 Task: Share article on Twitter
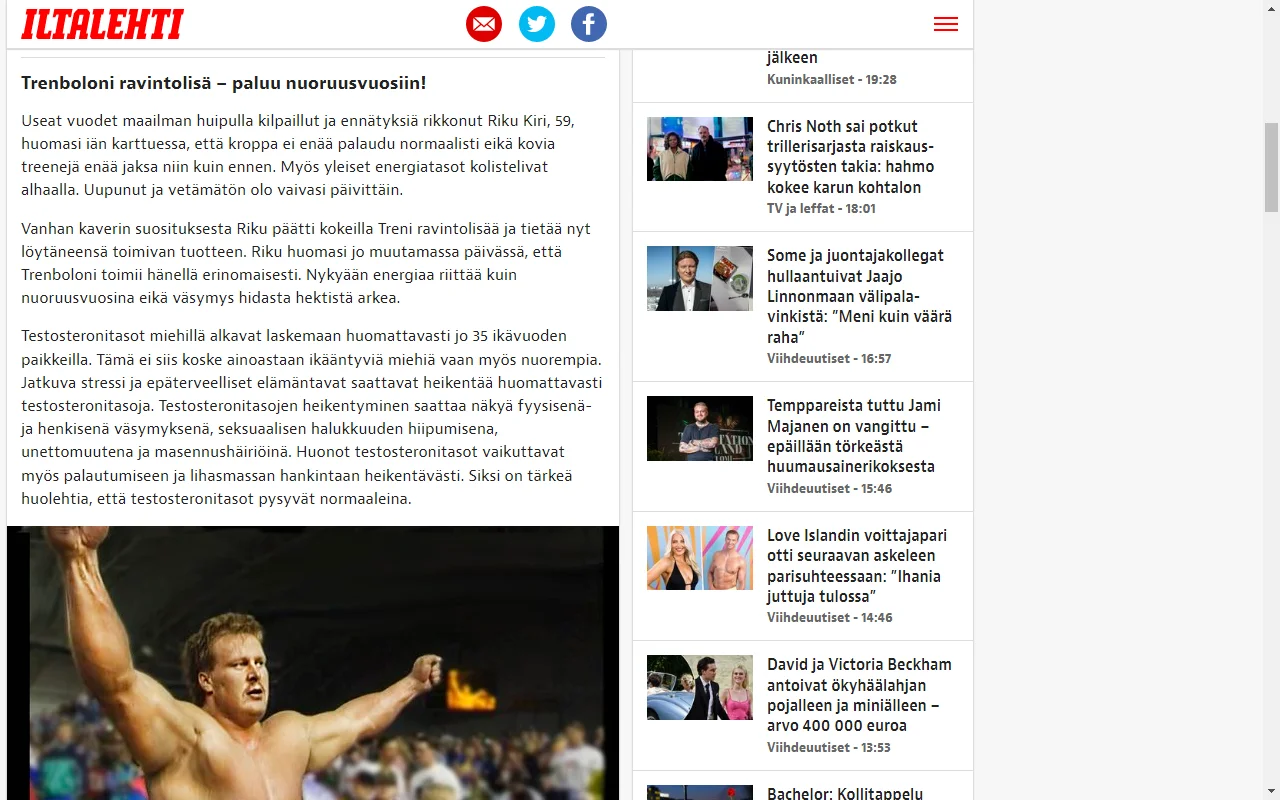(x=537, y=24)
